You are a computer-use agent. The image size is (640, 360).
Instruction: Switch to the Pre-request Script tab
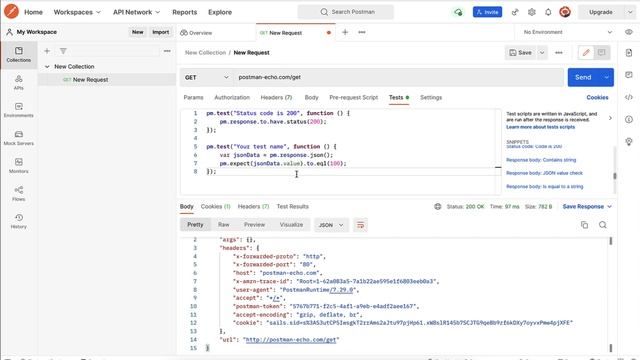(353, 98)
